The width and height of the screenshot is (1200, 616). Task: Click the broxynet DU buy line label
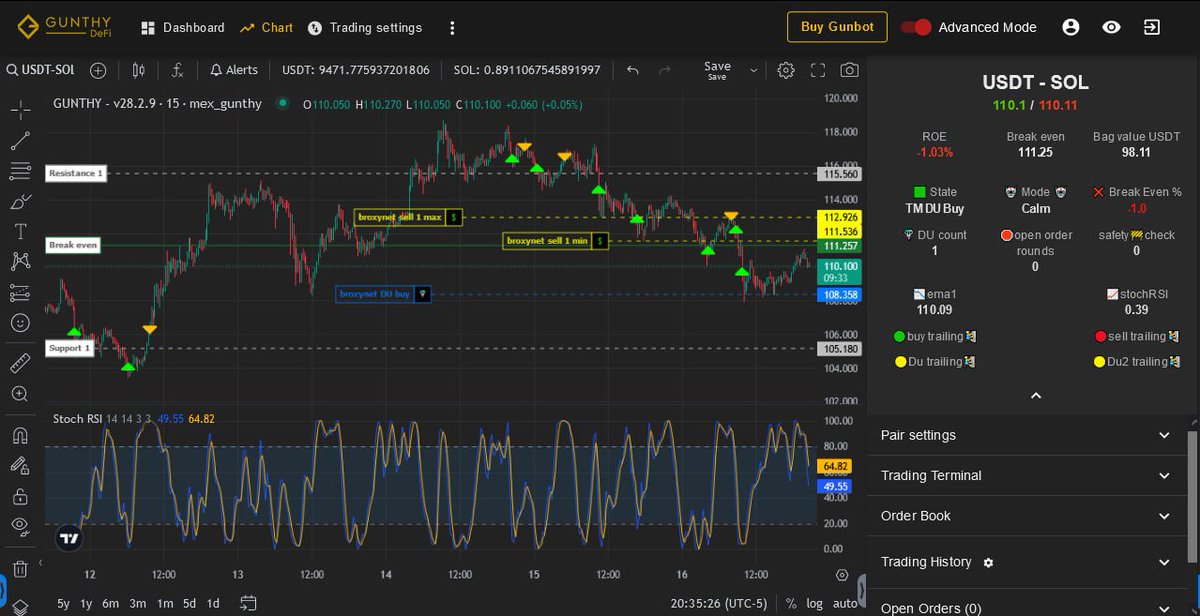(x=385, y=294)
